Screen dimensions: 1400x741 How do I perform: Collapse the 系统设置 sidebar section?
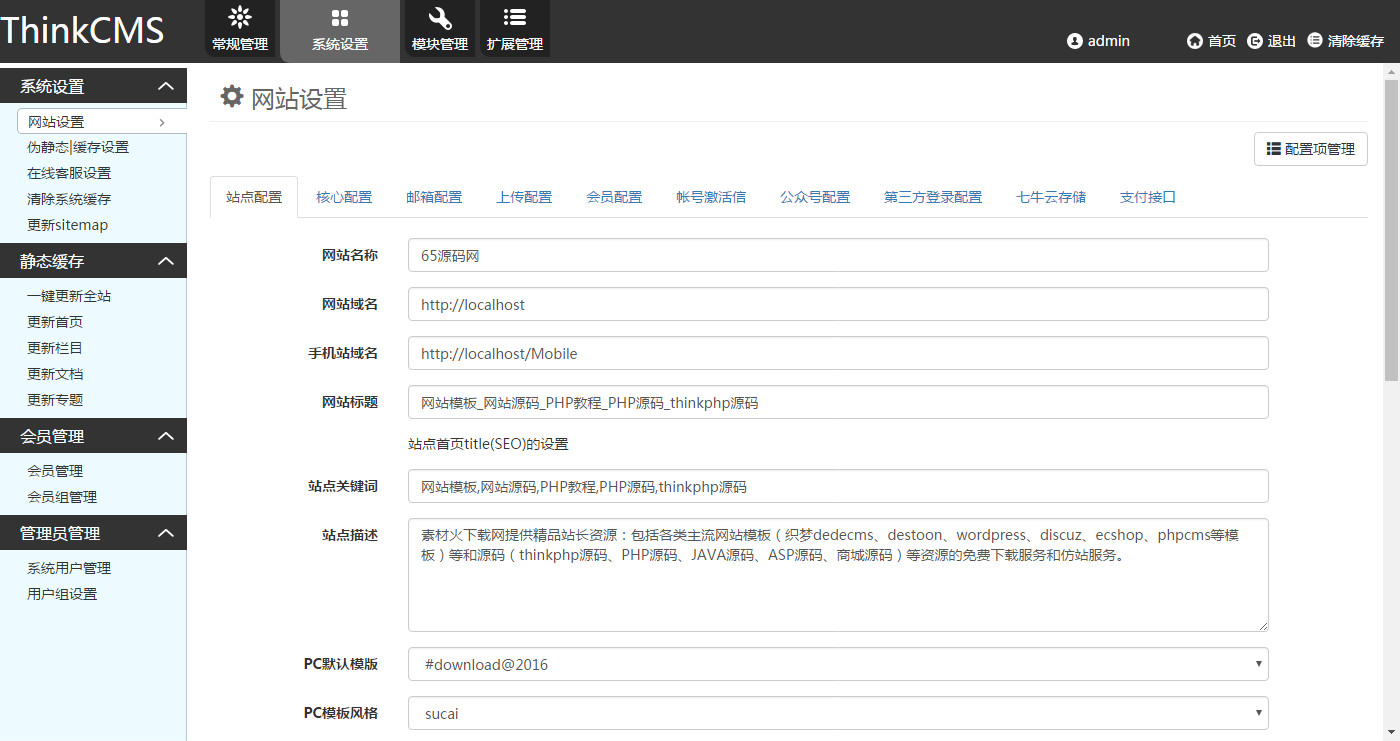[166, 87]
